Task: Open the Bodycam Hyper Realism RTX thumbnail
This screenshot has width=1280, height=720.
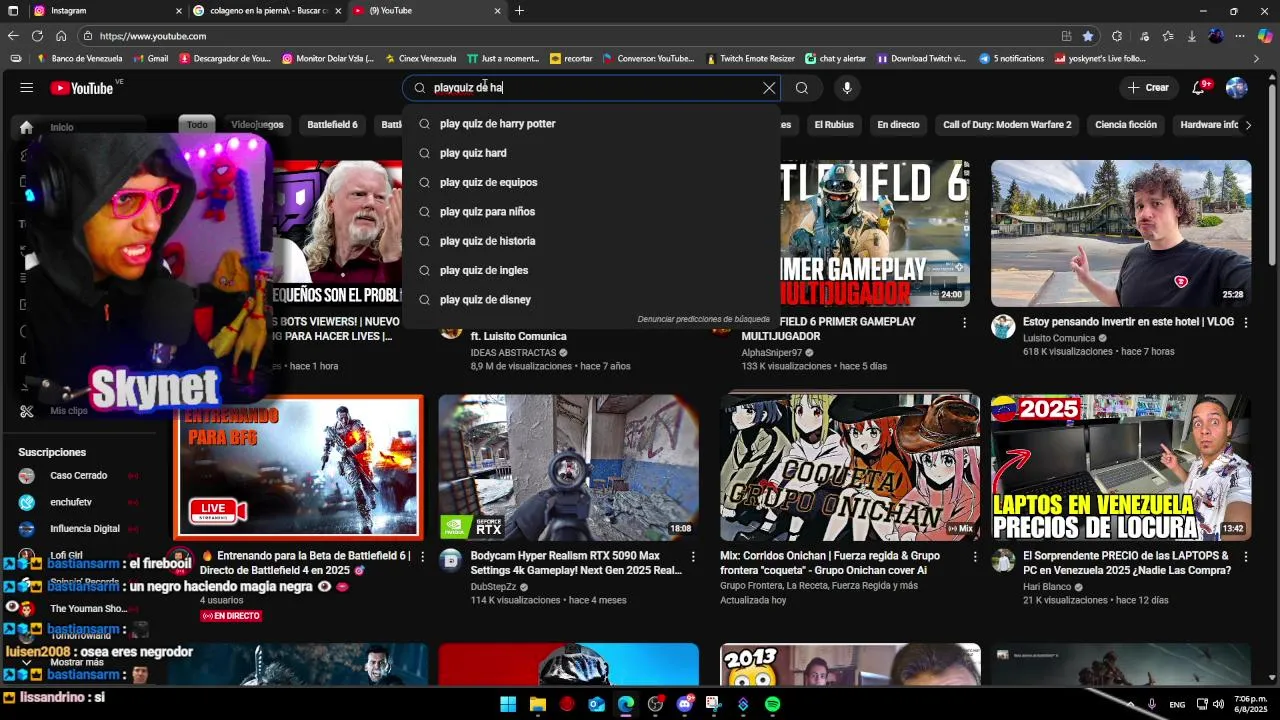Action: (x=568, y=468)
